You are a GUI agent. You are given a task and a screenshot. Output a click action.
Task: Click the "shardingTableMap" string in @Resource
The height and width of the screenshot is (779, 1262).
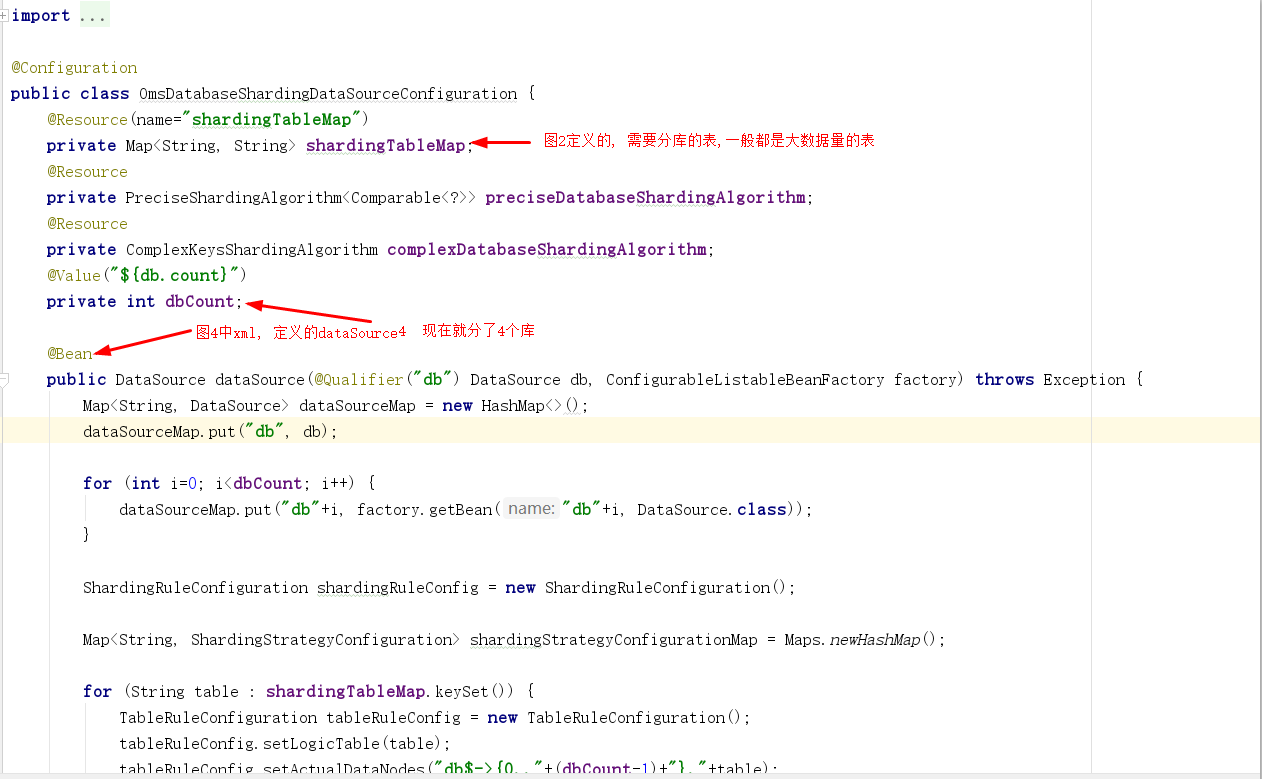click(271, 120)
